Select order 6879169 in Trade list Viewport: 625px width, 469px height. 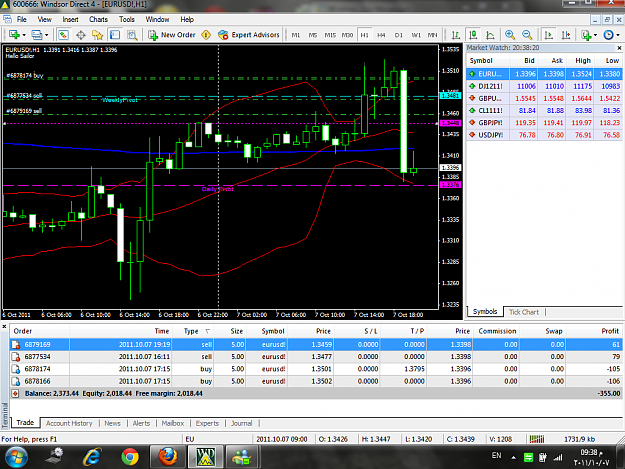click(316, 344)
